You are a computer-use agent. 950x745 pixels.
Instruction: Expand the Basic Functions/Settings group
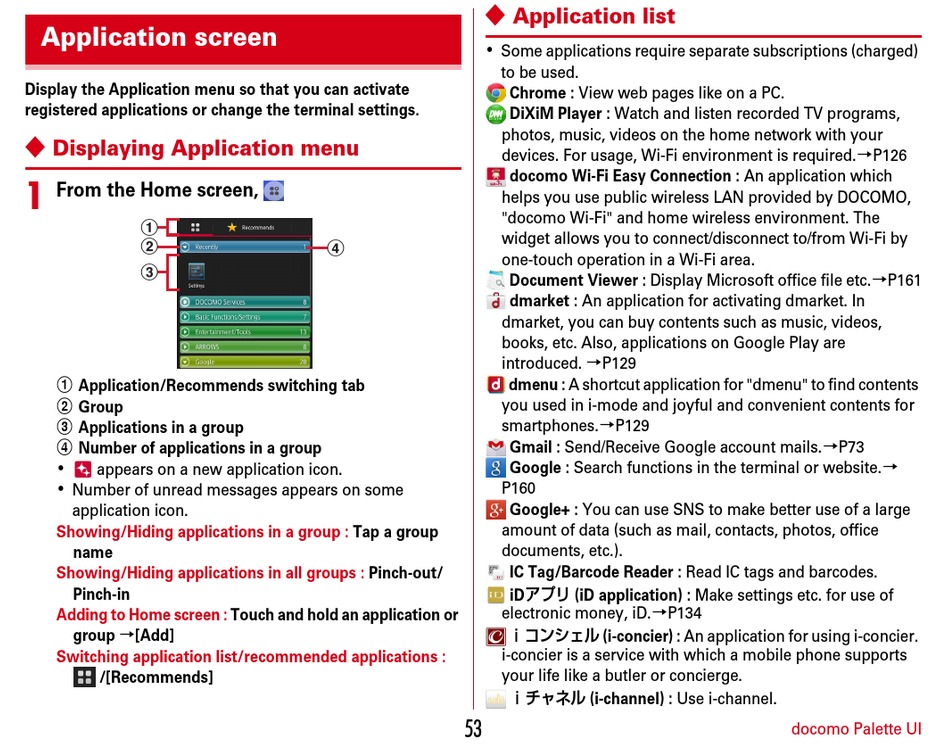[245, 317]
